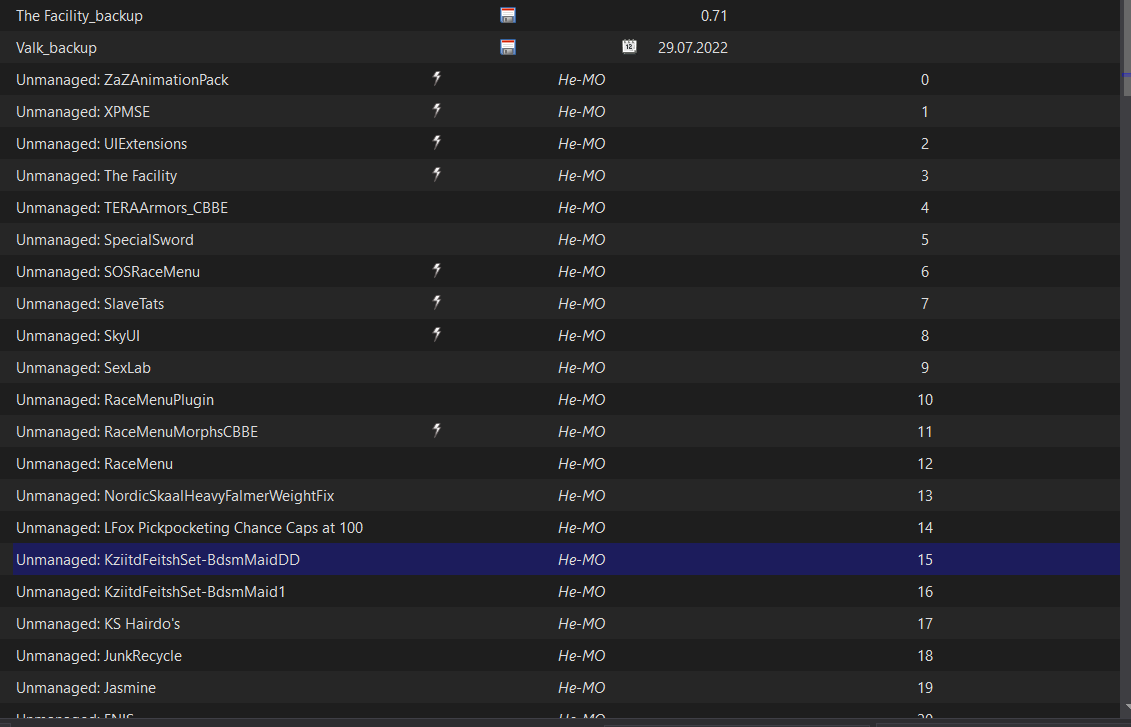Select Unmanaged: SpecialSword entry
Screen dimensions: 1131x727
[560, 239]
